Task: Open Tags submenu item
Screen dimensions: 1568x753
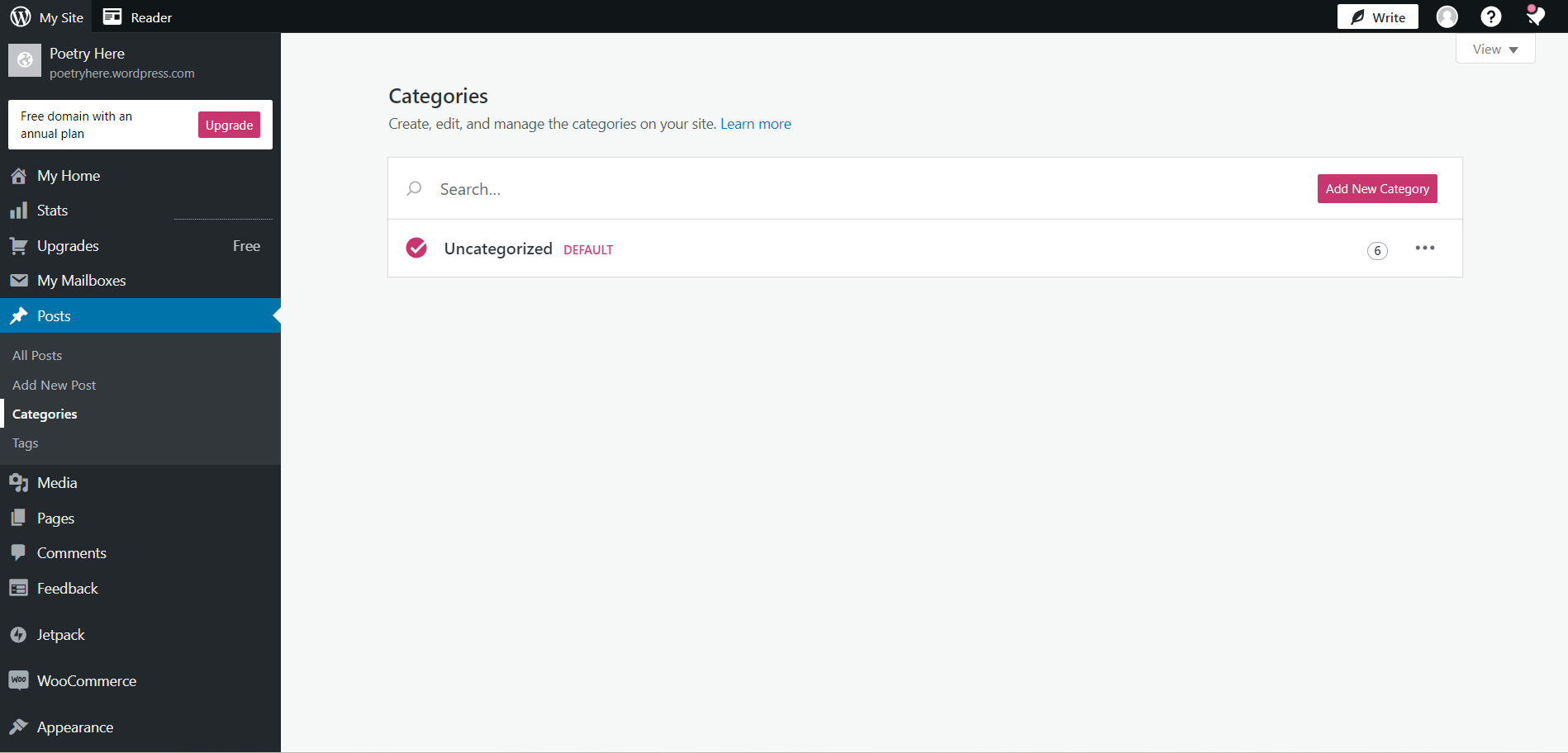Action: click(x=25, y=443)
